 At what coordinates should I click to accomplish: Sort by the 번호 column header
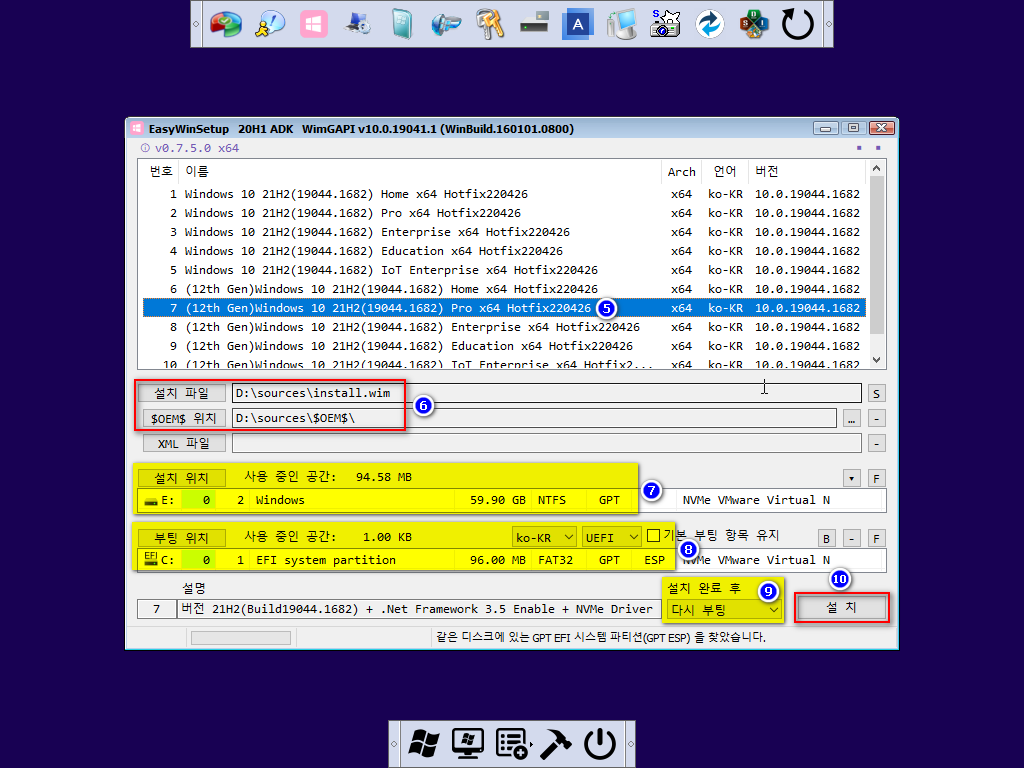161,171
